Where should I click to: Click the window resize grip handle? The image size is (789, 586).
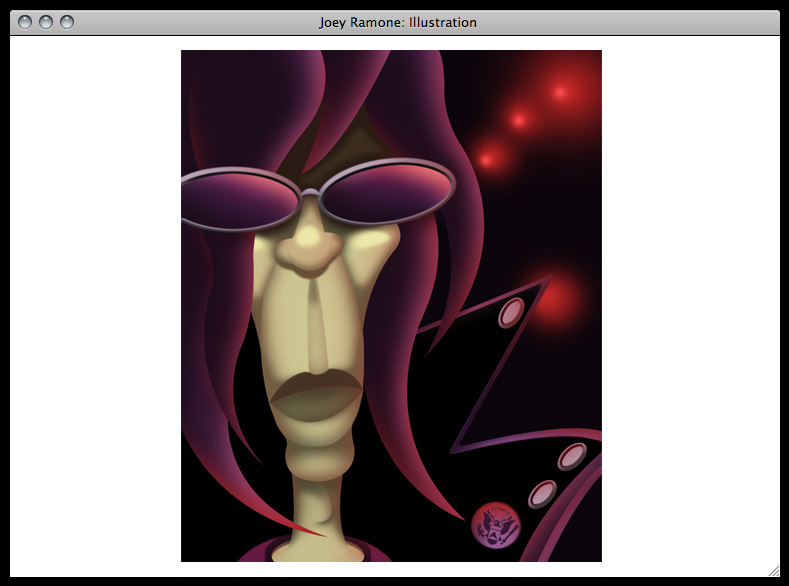pos(773,570)
